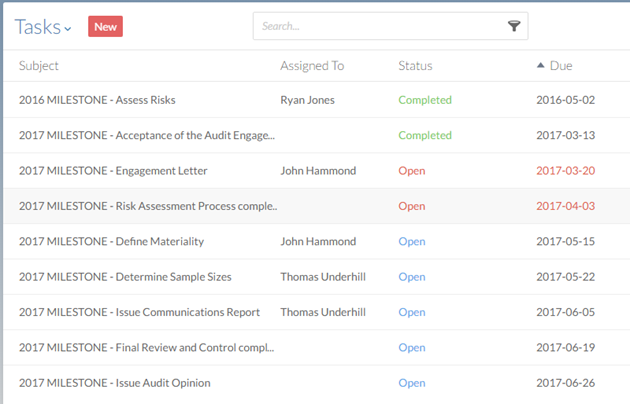Click the Due column sort arrow

(541, 66)
